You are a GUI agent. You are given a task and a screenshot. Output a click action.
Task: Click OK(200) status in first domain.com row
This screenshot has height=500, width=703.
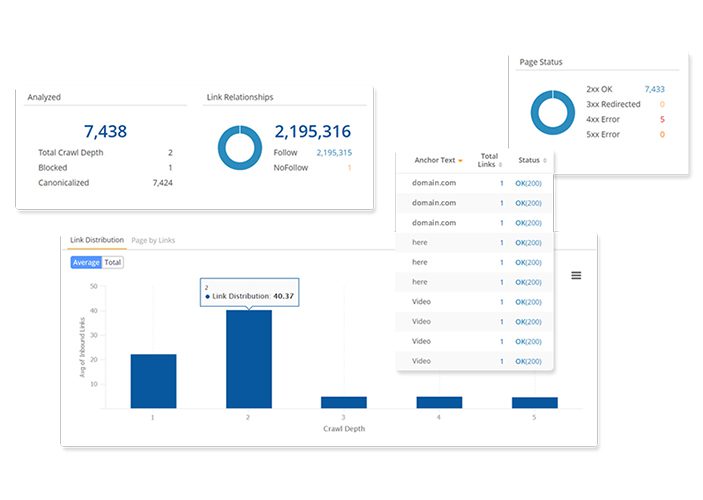[528, 184]
